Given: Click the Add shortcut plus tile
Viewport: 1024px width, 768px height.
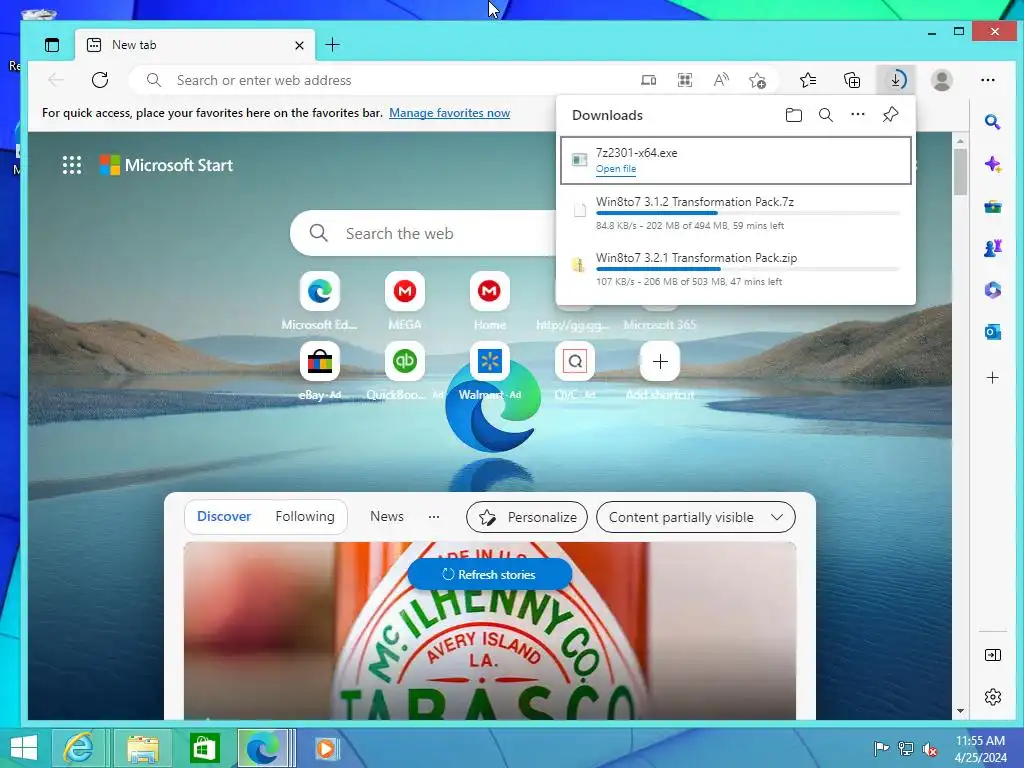Looking at the screenshot, I should 660,361.
